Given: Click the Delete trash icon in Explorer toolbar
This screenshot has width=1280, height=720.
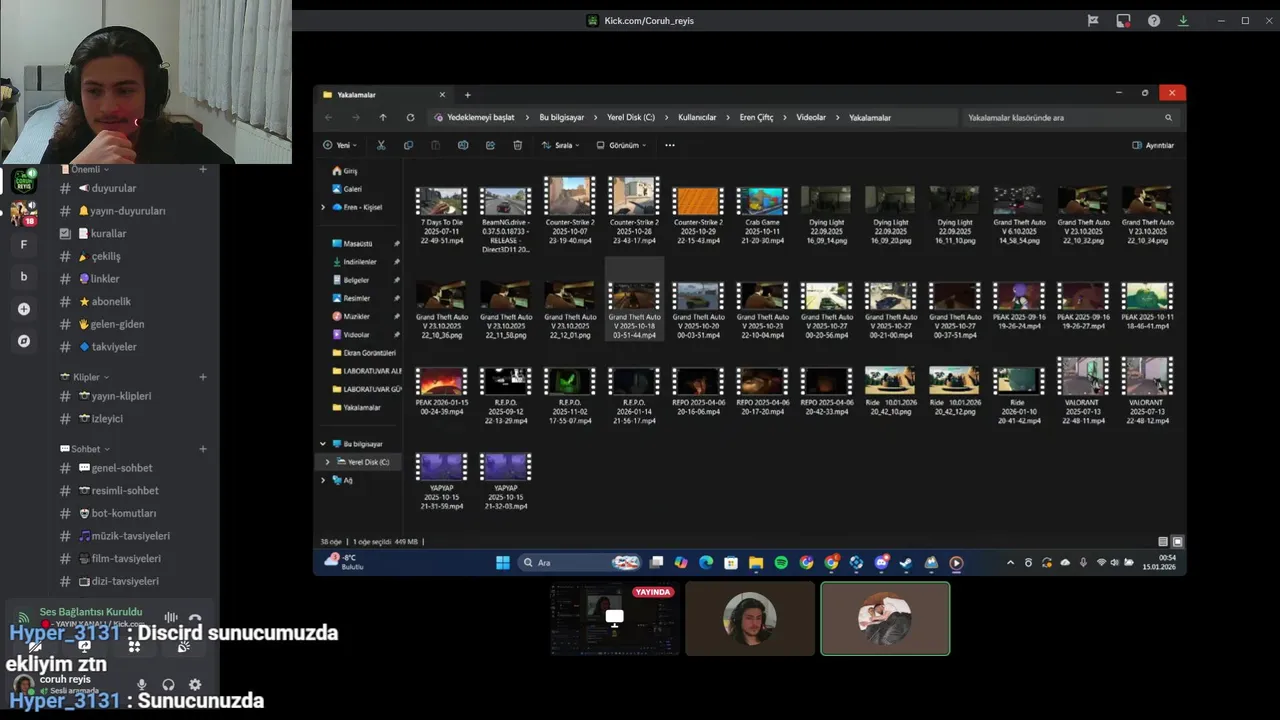Looking at the screenshot, I should coord(517,145).
